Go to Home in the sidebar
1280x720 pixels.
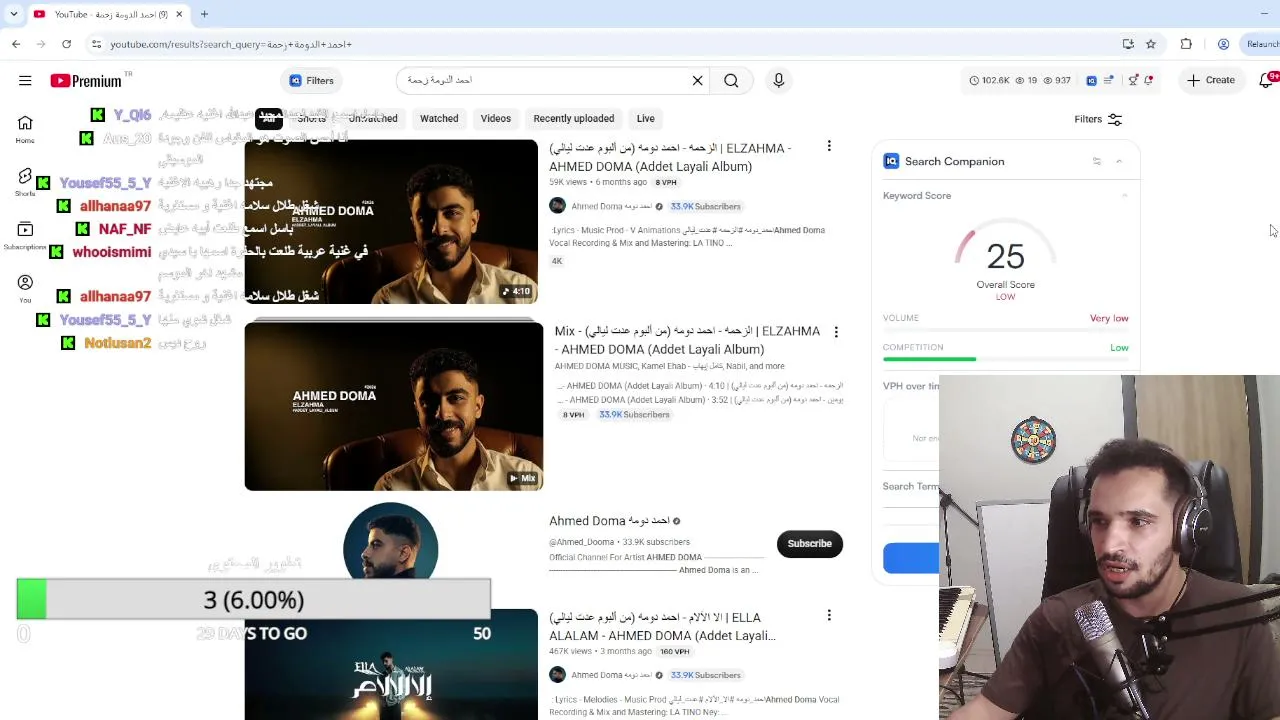pyautogui.click(x=25, y=128)
